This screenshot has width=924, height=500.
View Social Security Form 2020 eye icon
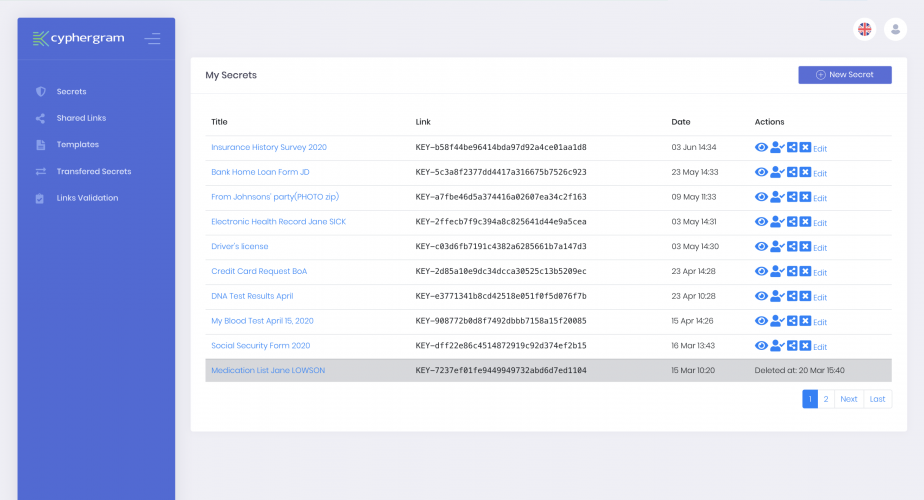coord(761,346)
